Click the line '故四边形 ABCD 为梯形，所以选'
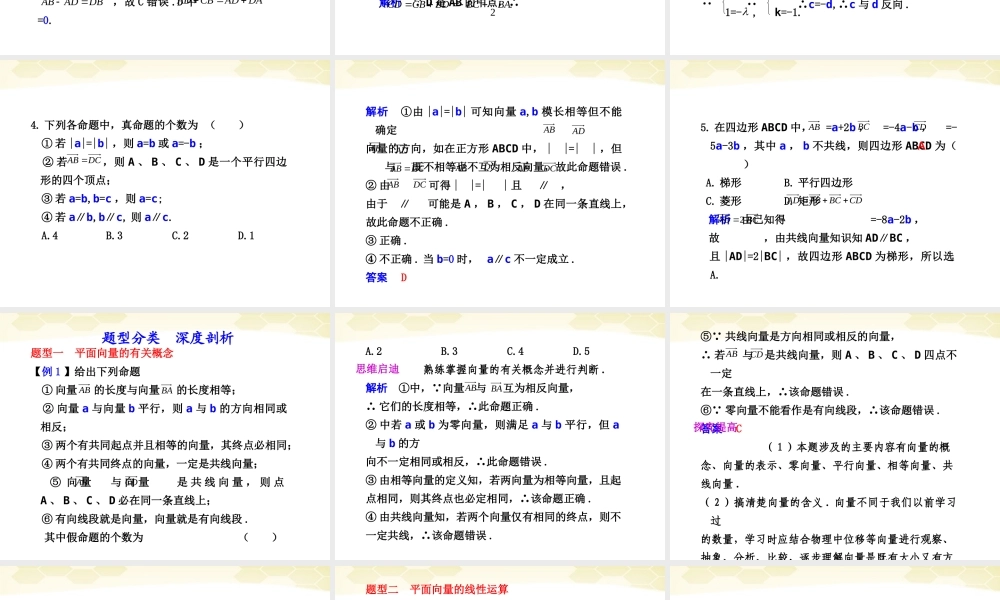This screenshot has width=1000, height=600. 832,256
